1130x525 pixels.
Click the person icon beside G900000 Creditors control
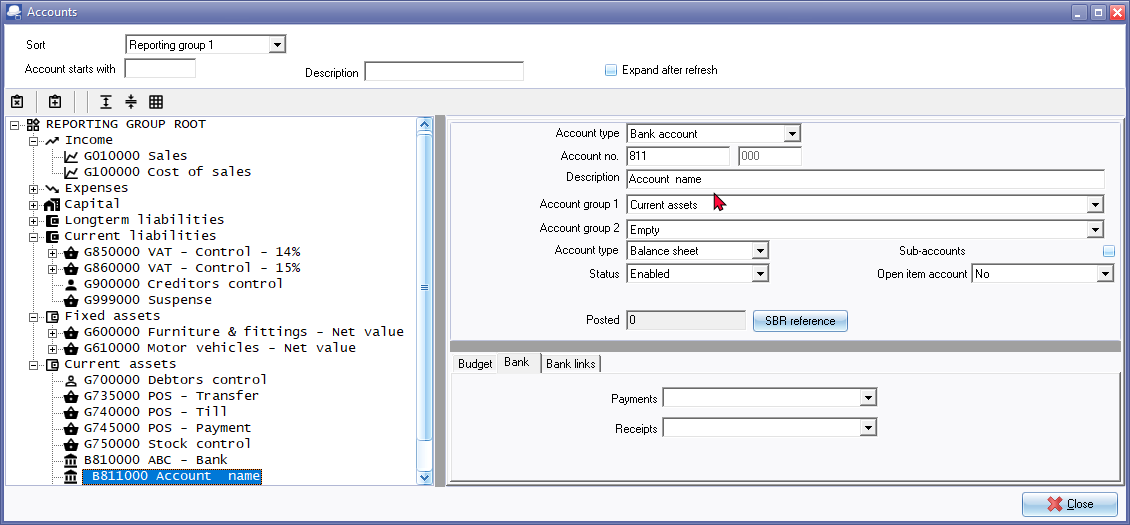coord(71,284)
